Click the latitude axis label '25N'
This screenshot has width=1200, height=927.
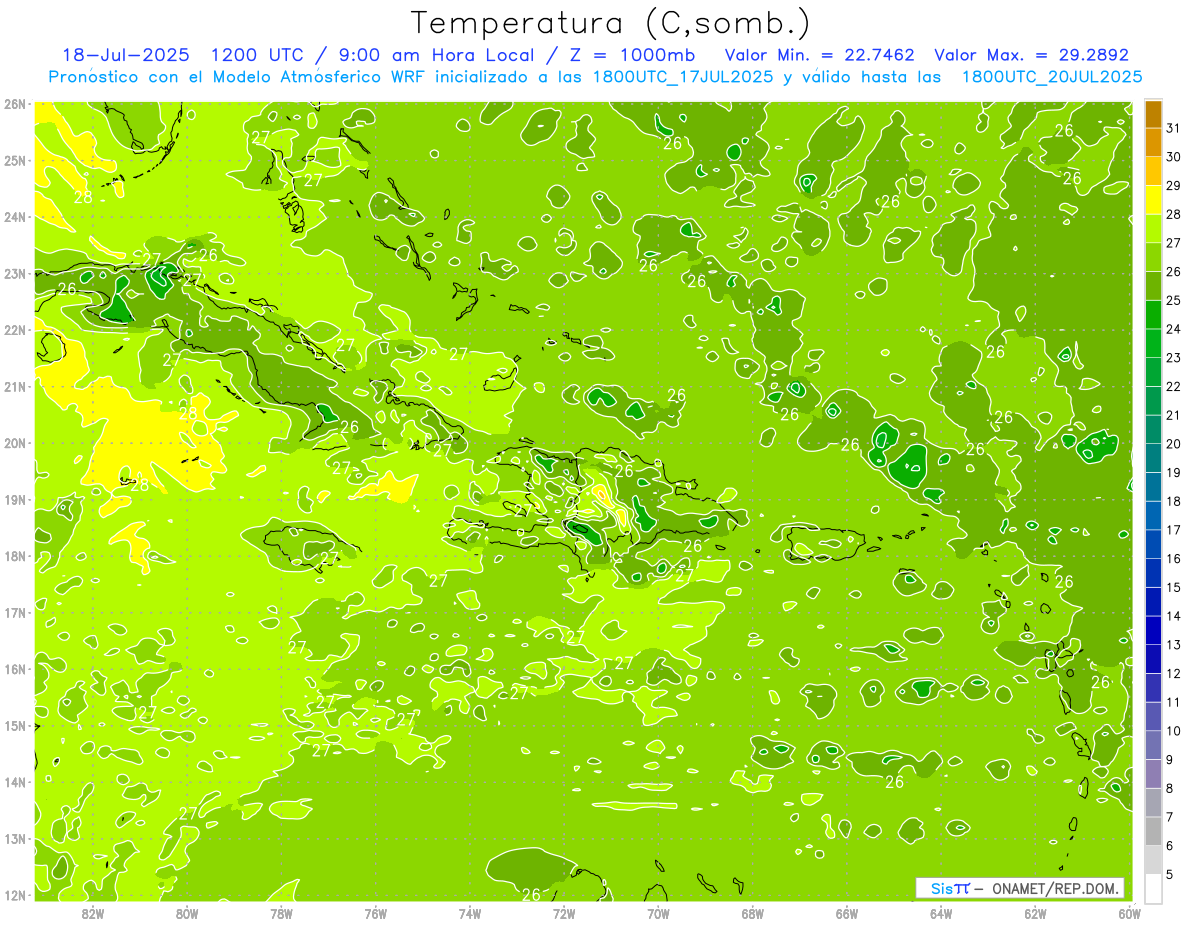14,161
